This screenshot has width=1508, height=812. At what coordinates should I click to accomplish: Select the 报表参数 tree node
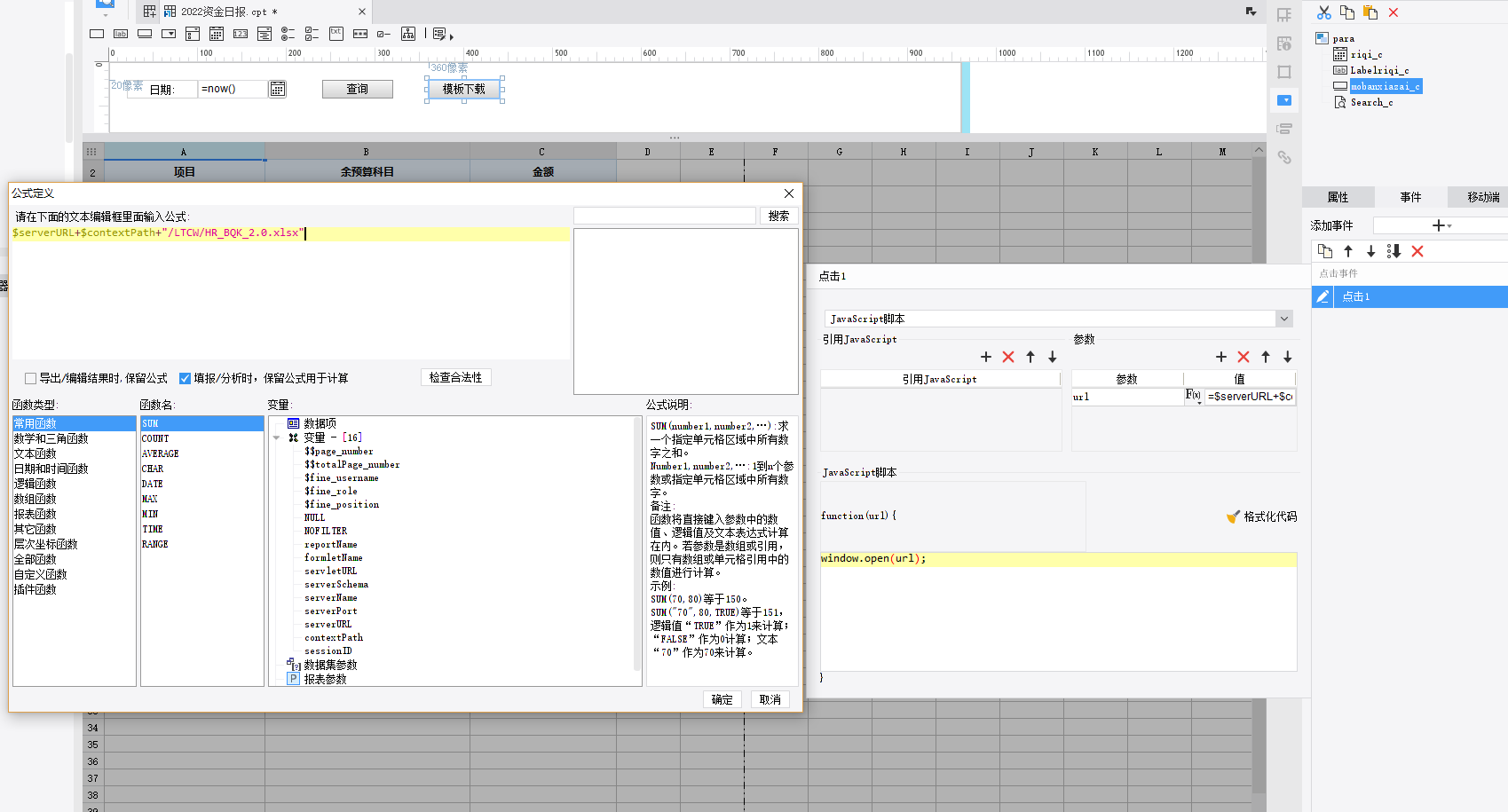click(325, 679)
